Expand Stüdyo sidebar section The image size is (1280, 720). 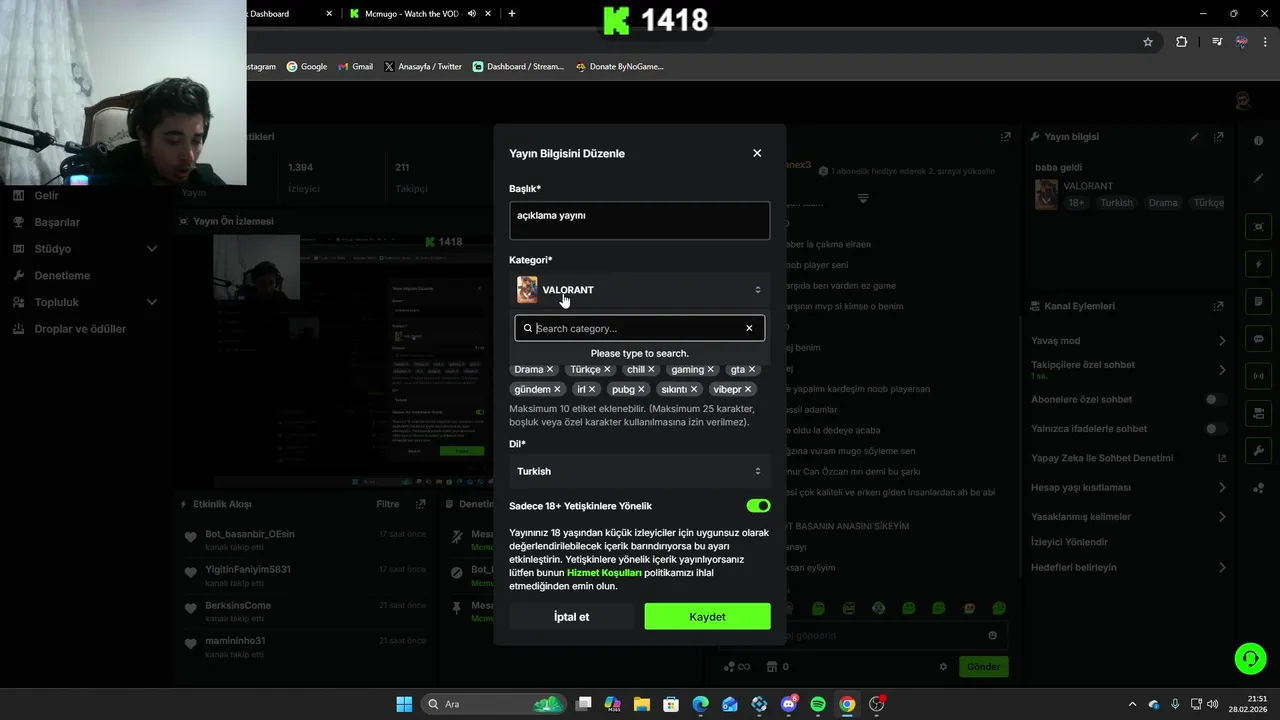point(151,248)
